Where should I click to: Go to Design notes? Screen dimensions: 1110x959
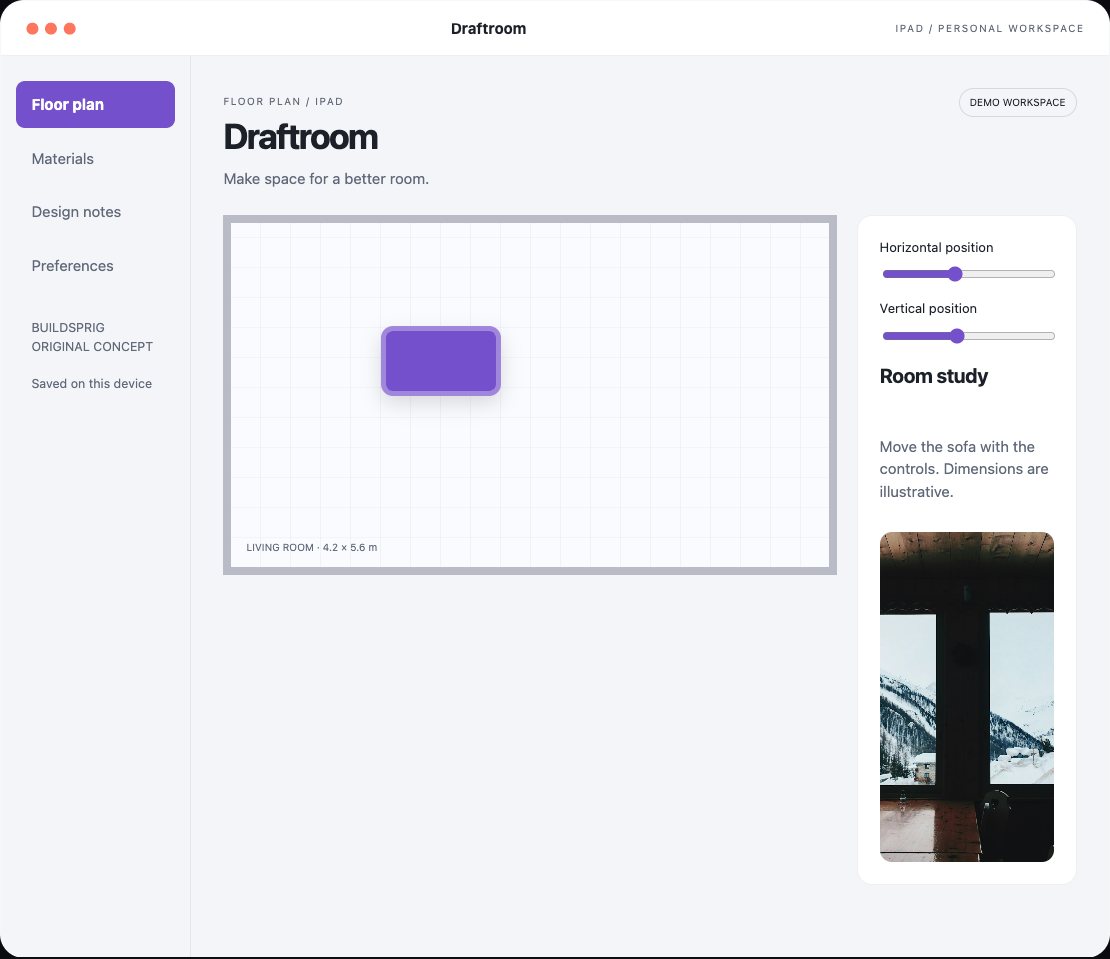point(76,212)
